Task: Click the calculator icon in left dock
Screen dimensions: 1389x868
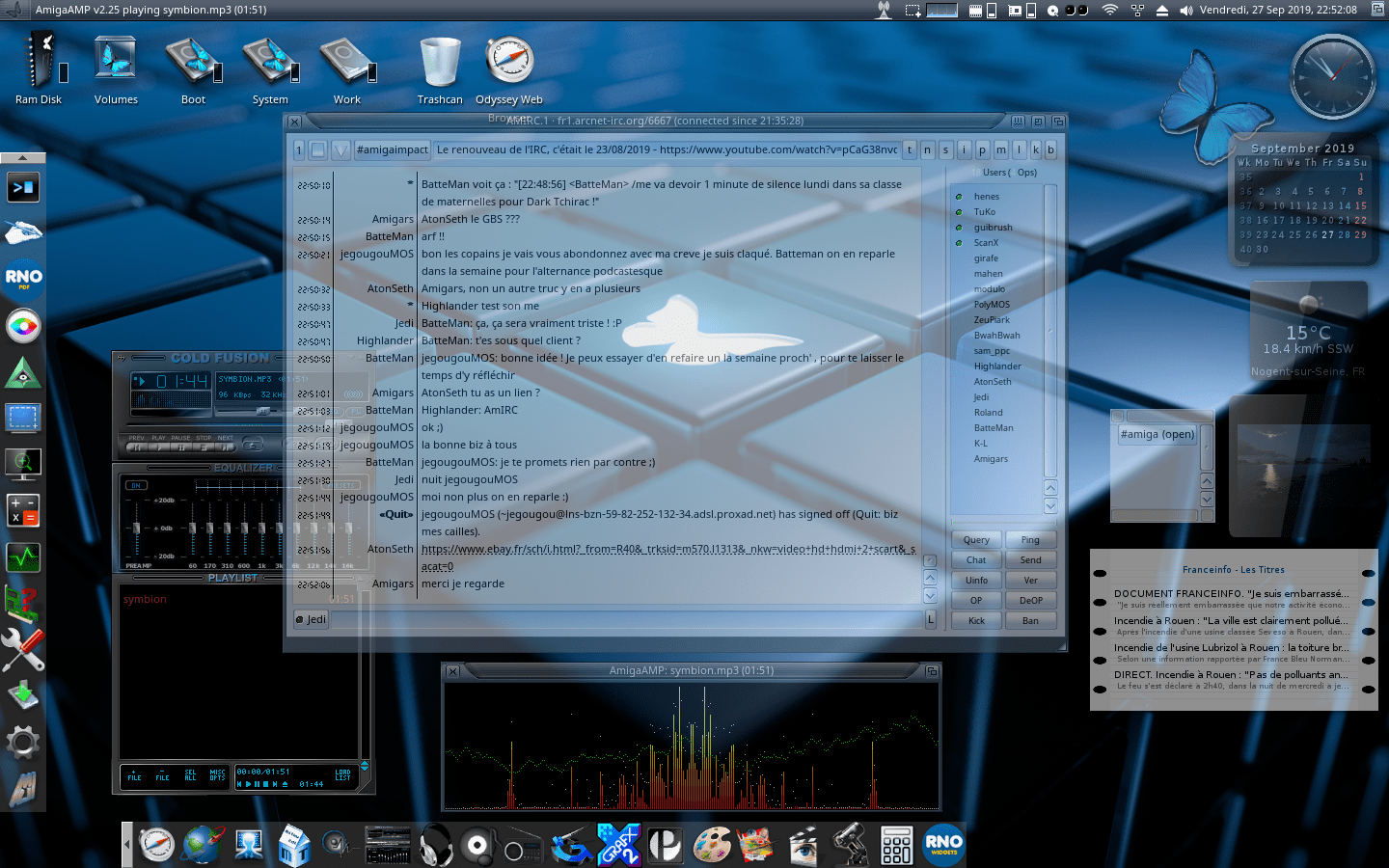Action: tap(23, 510)
